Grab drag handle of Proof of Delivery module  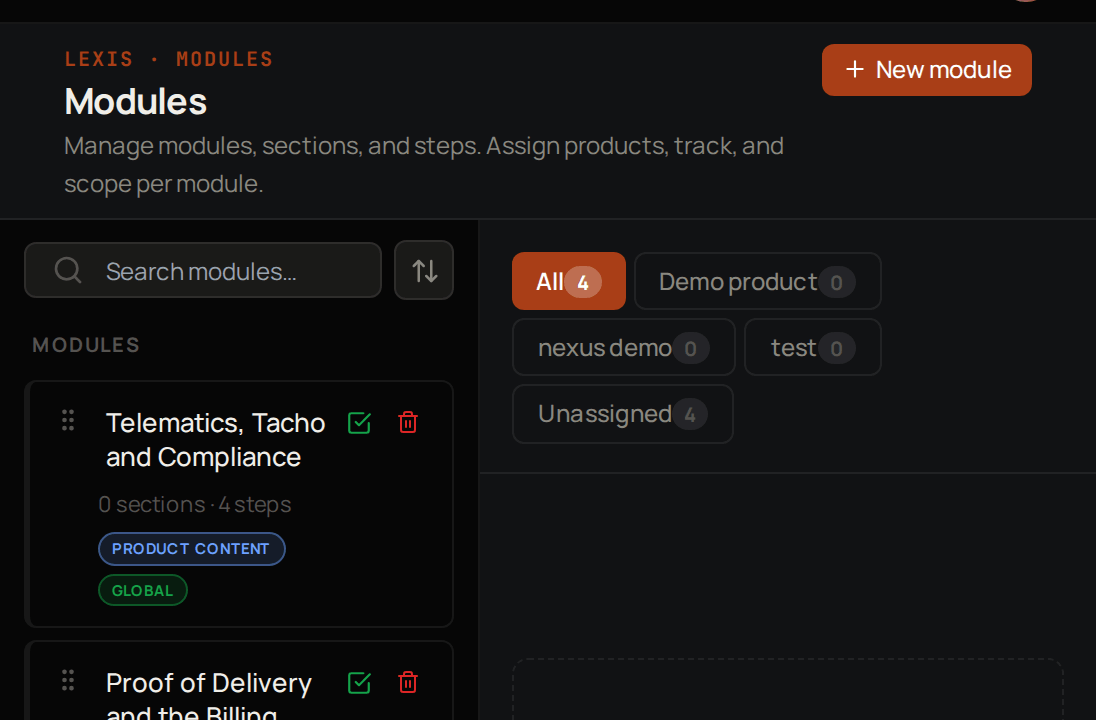68,680
